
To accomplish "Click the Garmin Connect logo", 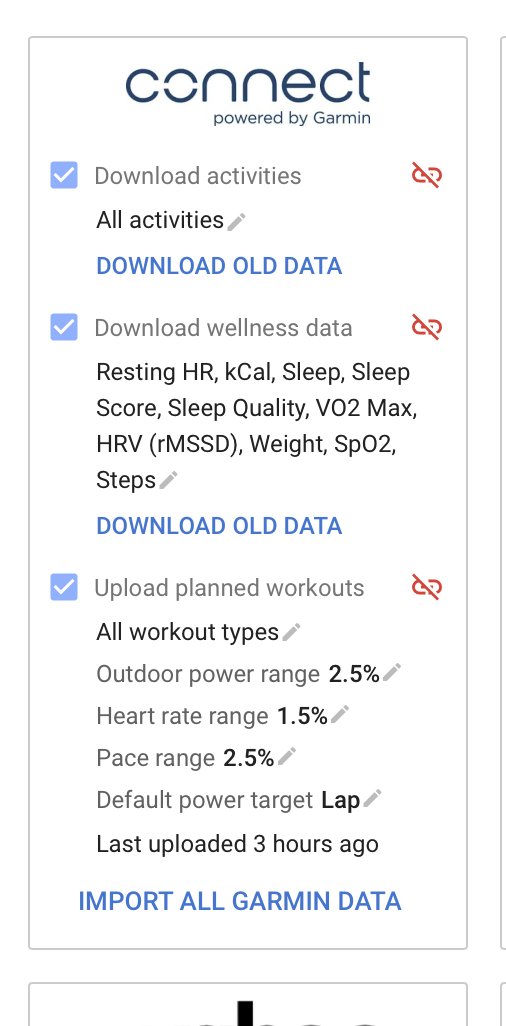I will click(248, 93).
